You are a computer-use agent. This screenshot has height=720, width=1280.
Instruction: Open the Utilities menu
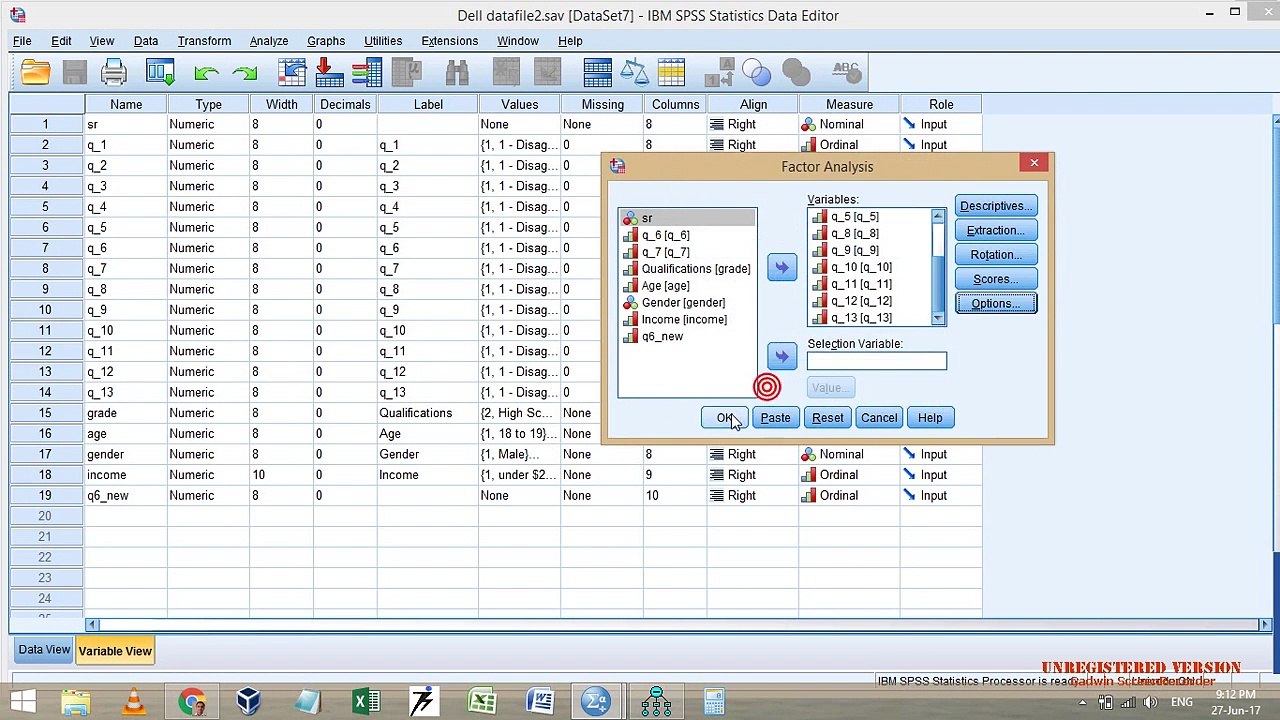[x=383, y=41]
